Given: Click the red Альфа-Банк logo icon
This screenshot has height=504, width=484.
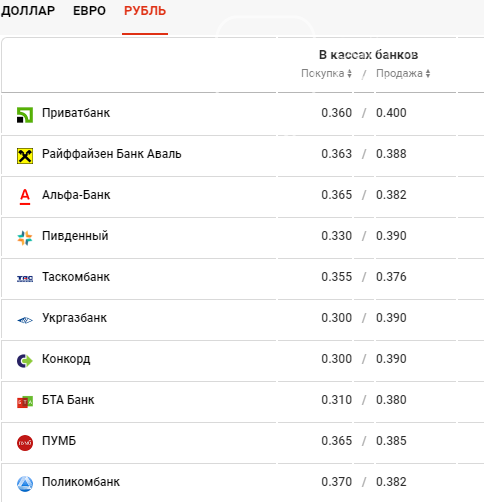Looking at the screenshot, I should point(25,197).
